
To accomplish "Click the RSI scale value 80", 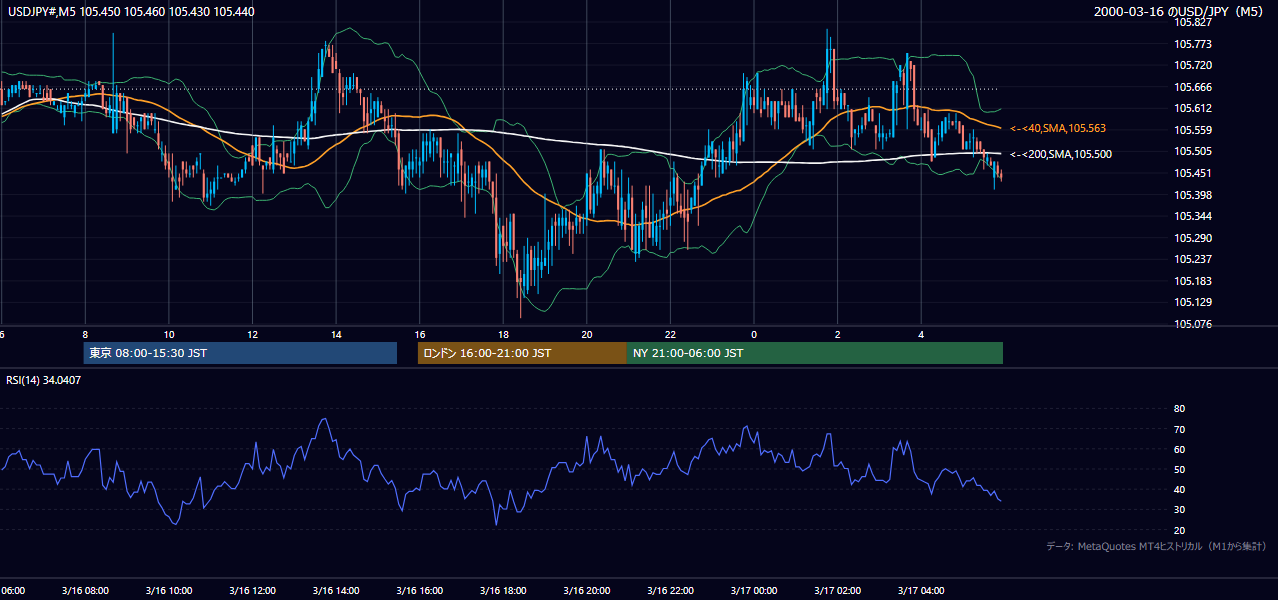I will click(x=1179, y=409).
